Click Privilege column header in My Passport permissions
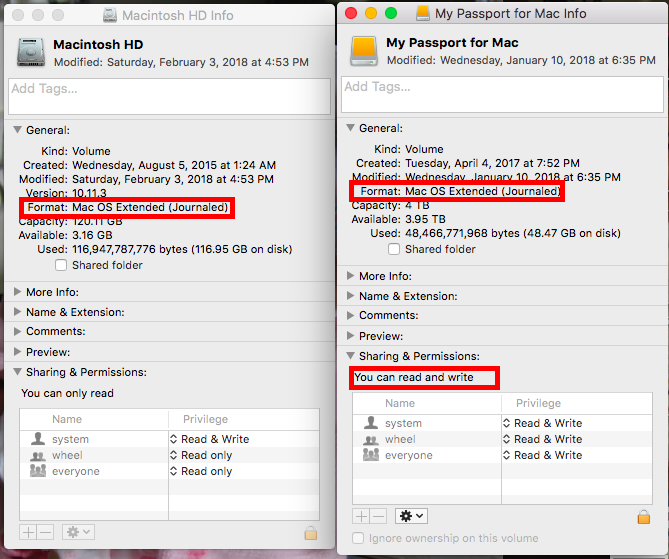The image size is (669, 559). point(577,403)
